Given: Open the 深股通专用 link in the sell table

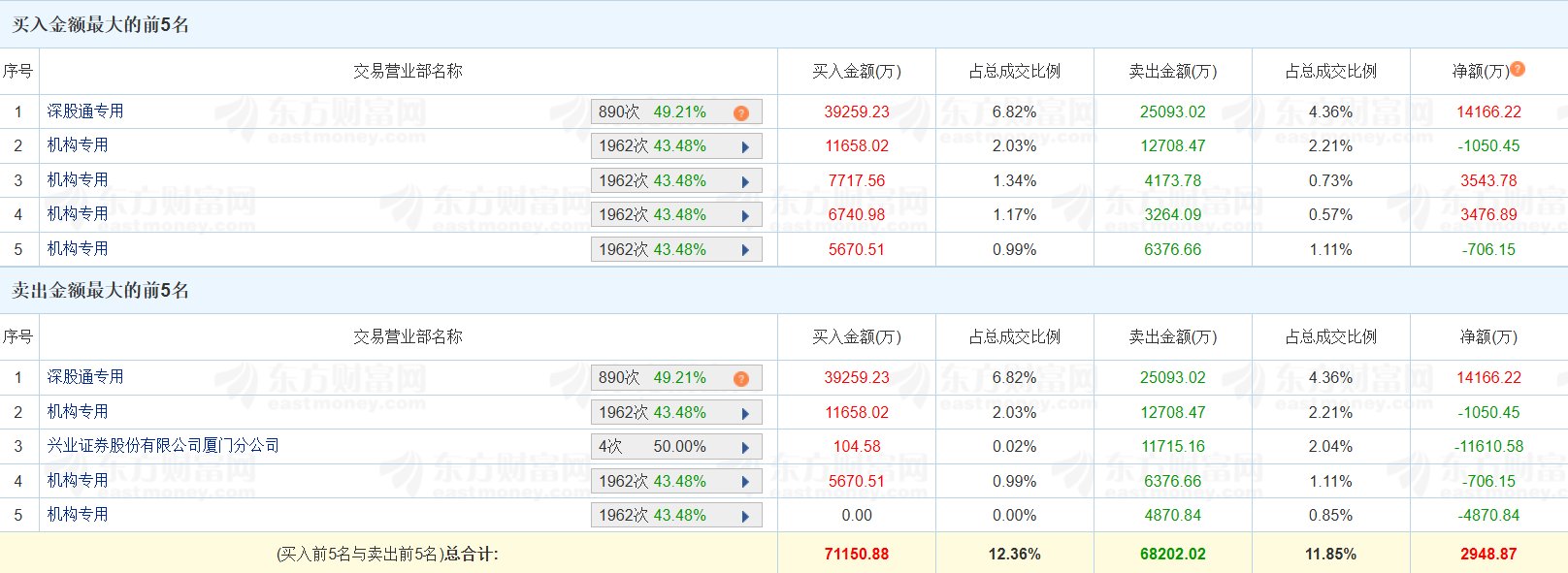Looking at the screenshot, I should [x=85, y=377].
